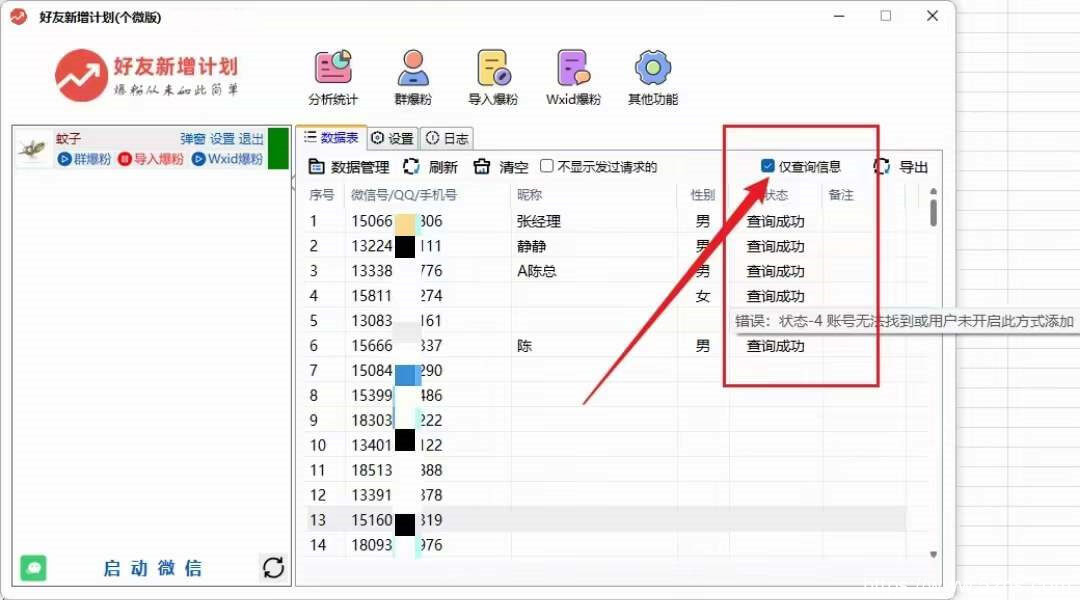The image size is (1080, 600).
Task: Open 其他功能 gear icon
Action: 653,68
